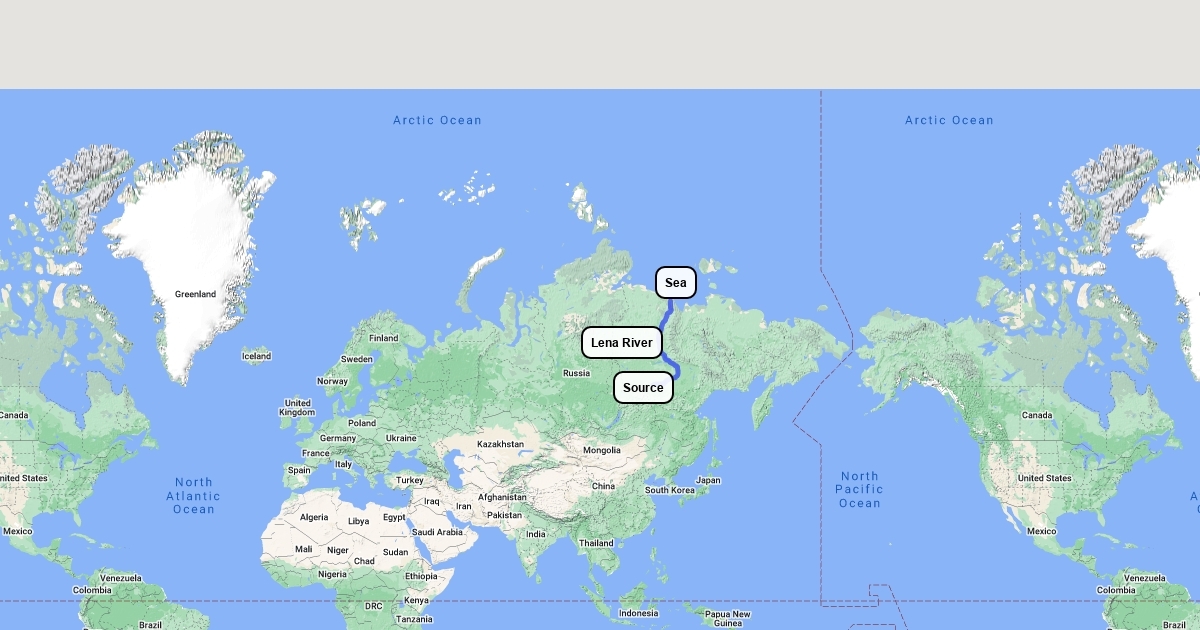Select the China label on the map
Screen dimensions: 1200x630
click(x=603, y=486)
